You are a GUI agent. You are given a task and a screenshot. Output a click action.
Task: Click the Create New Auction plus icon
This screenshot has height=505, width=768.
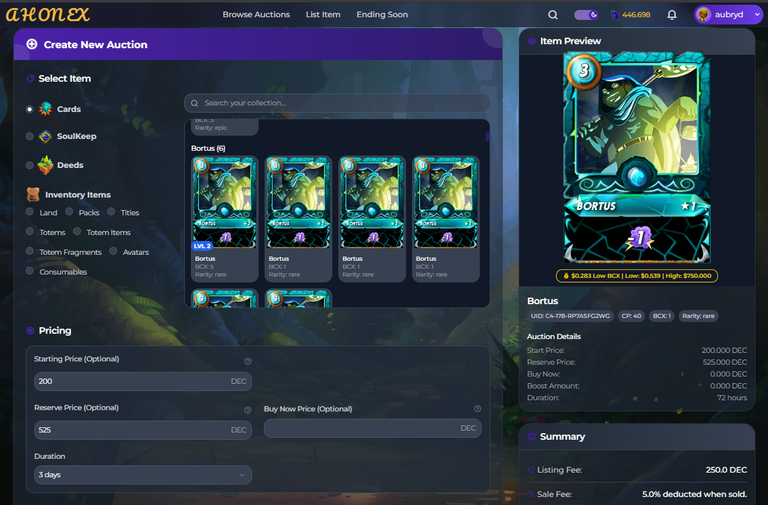click(x=32, y=44)
